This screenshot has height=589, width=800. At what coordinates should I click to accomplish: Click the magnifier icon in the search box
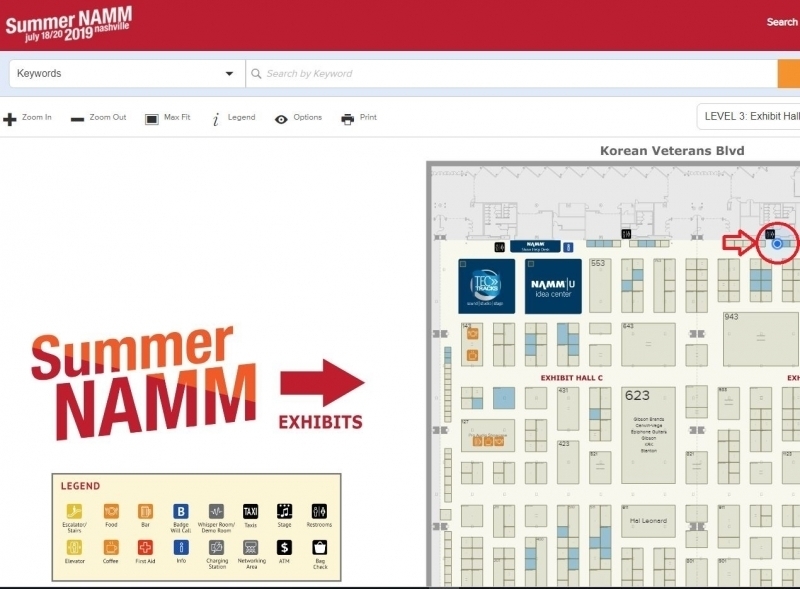(256, 74)
